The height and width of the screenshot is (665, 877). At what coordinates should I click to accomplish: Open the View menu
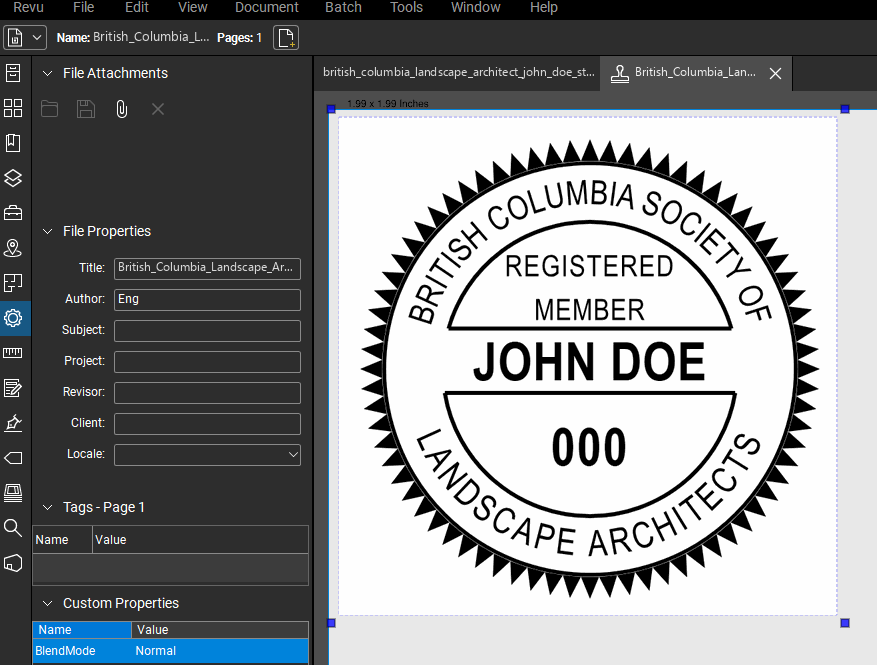pos(192,7)
